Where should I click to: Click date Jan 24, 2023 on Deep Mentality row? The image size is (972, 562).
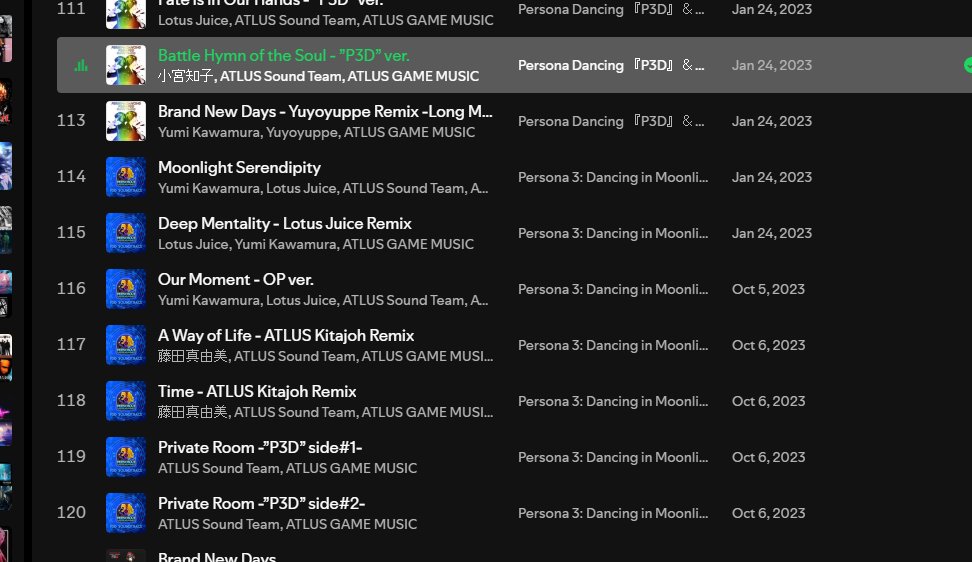click(772, 233)
